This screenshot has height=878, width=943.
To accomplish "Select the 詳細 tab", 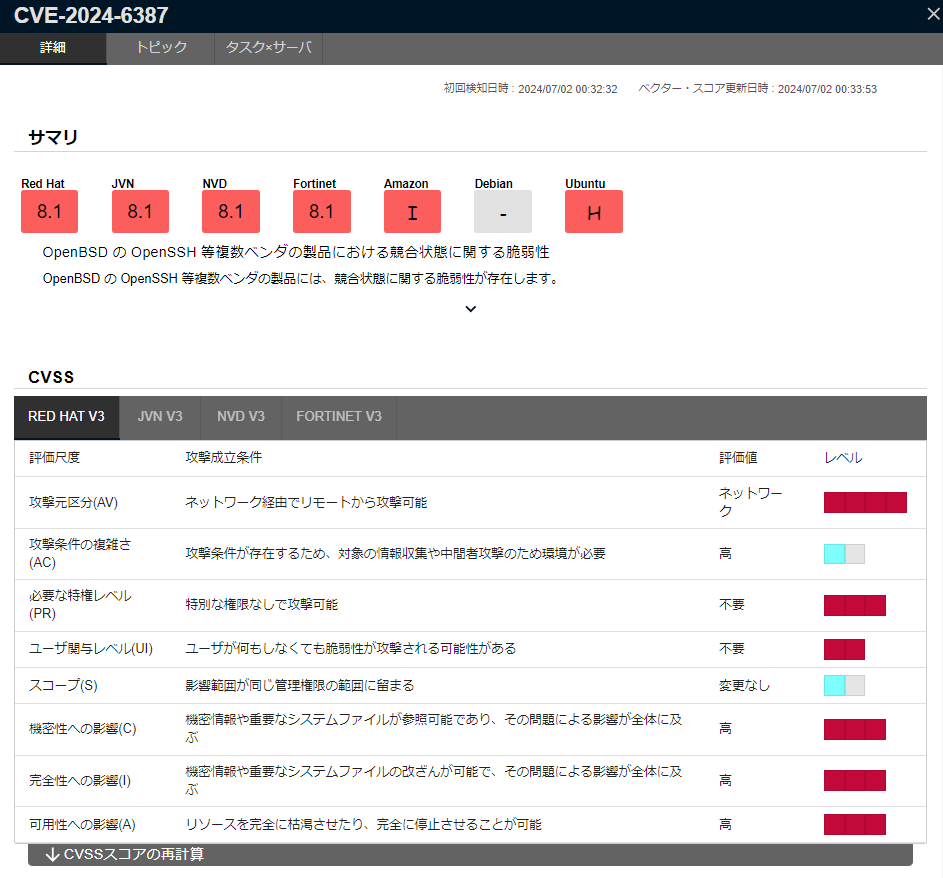I will point(53,48).
